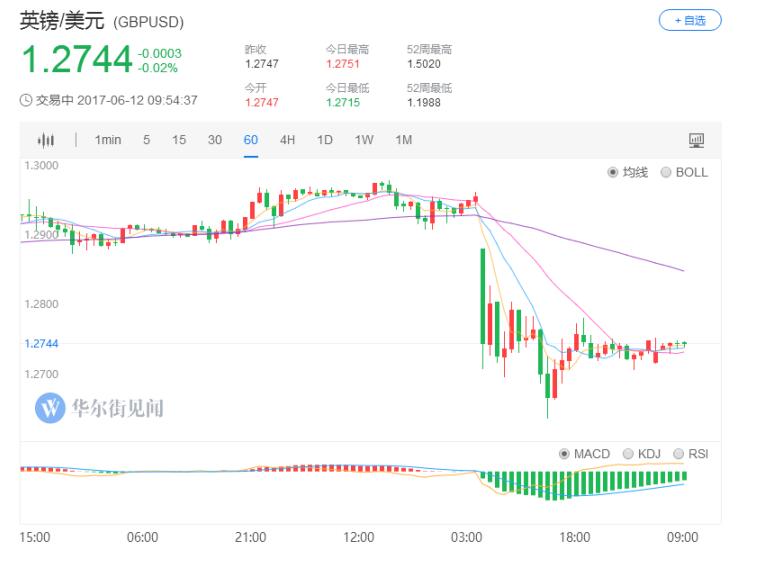Open the 1M monthly chart
Viewport: 770px width, 567px height.
403,140
